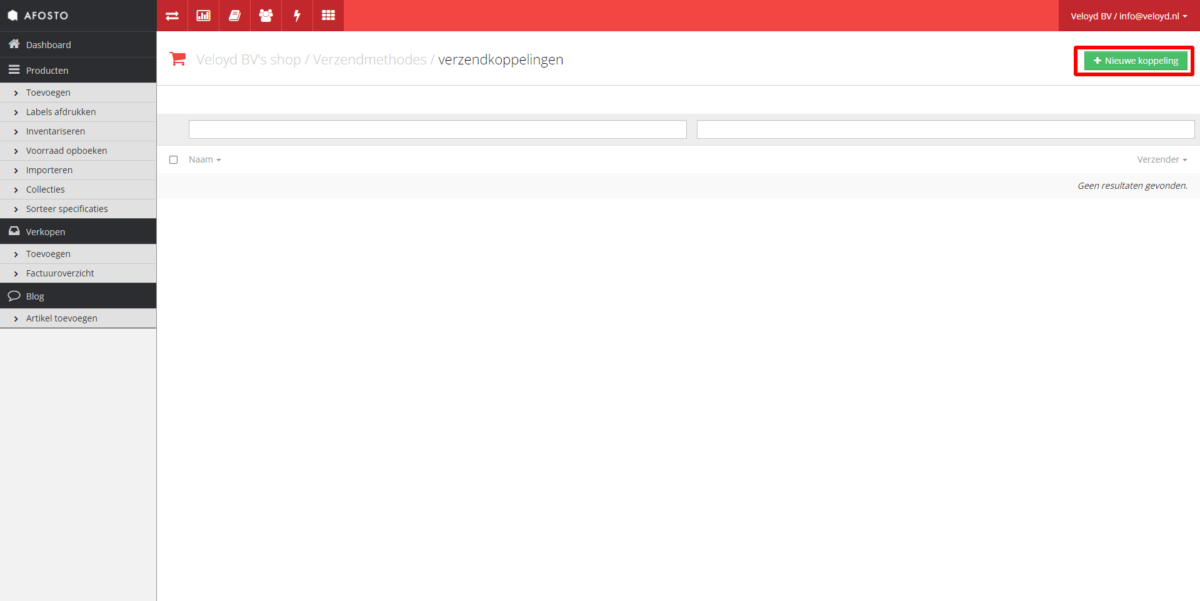Sort by the Naam column header
This screenshot has width=1200, height=601.
(204, 160)
